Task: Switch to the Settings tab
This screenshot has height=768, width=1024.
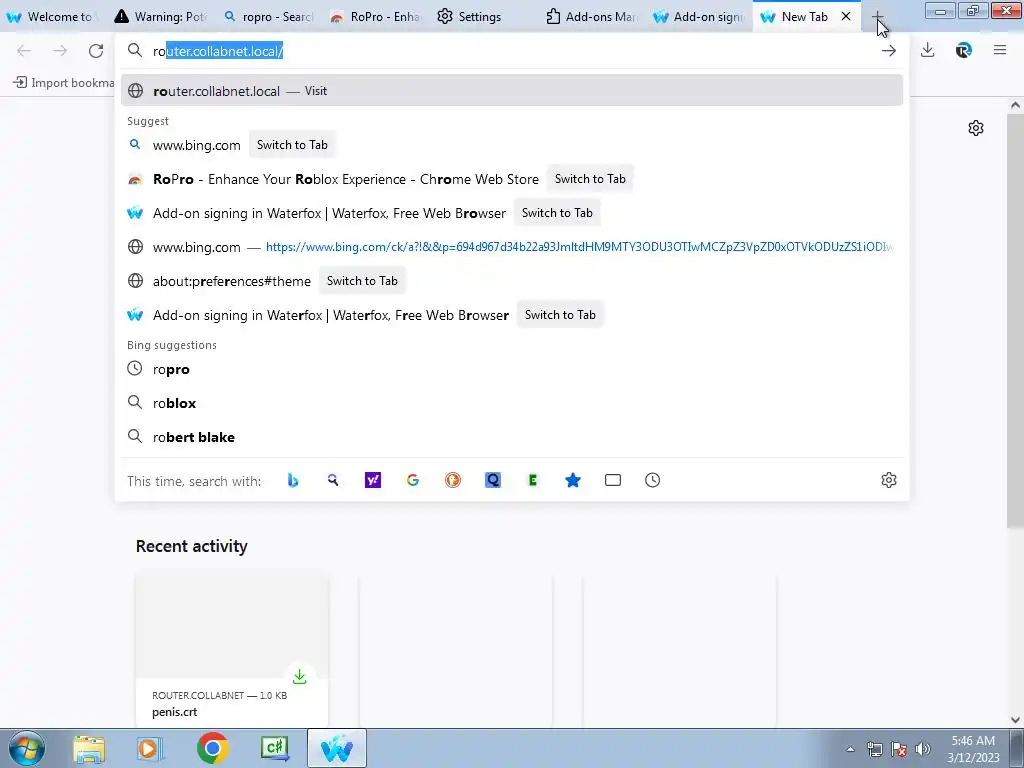Action: click(483, 17)
